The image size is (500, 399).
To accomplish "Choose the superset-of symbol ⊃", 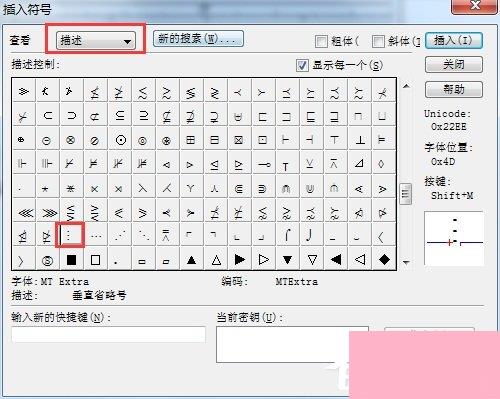I will [x=72, y=115].
